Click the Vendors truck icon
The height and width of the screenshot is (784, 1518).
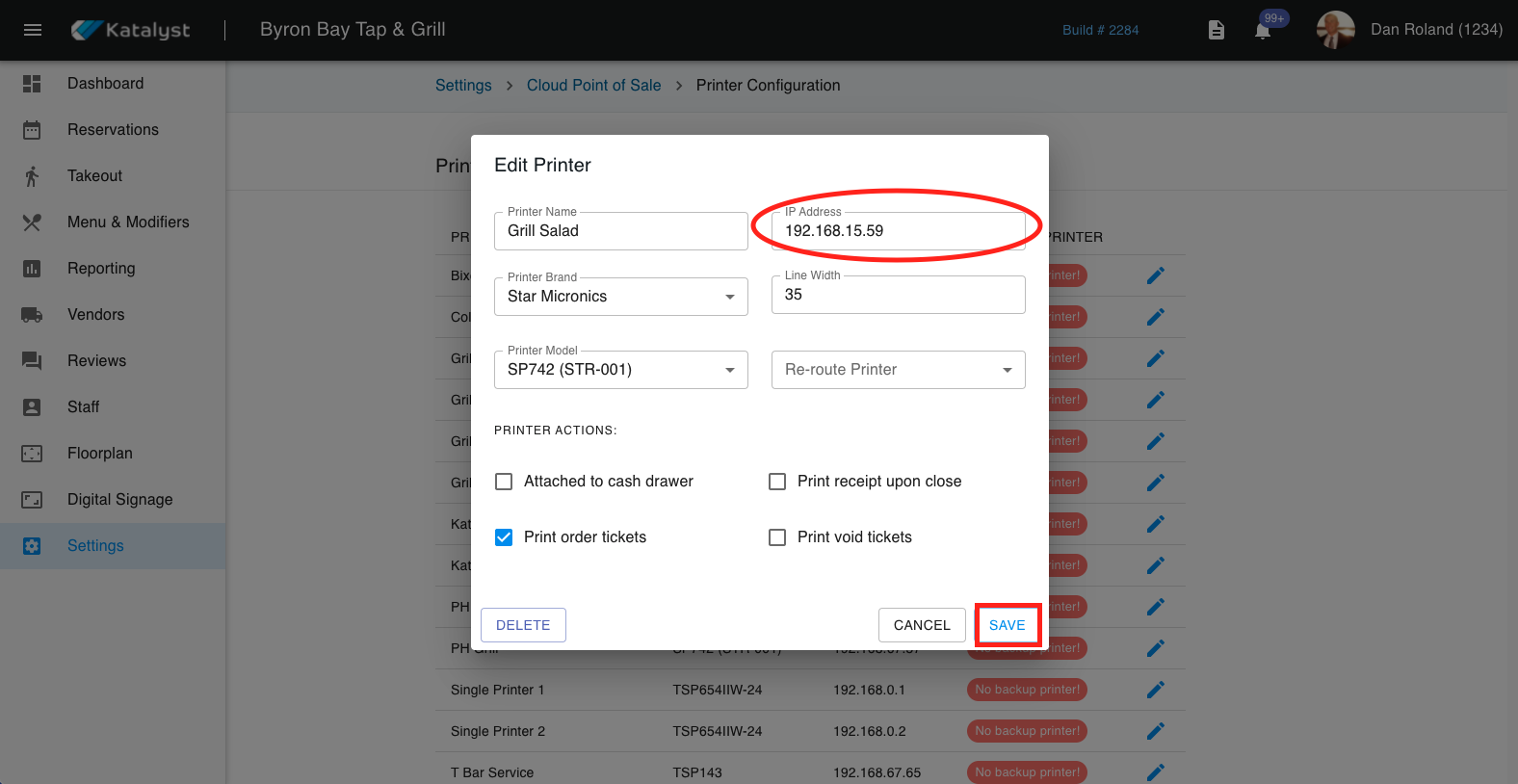[32, 315]
